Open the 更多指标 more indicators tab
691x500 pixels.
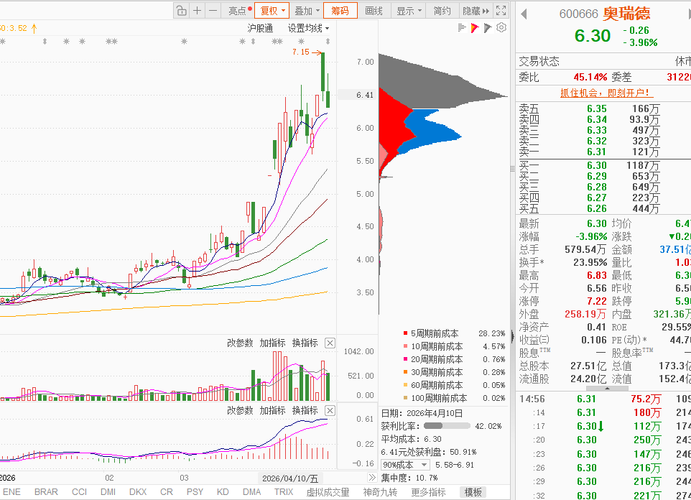tap(428, 492)
